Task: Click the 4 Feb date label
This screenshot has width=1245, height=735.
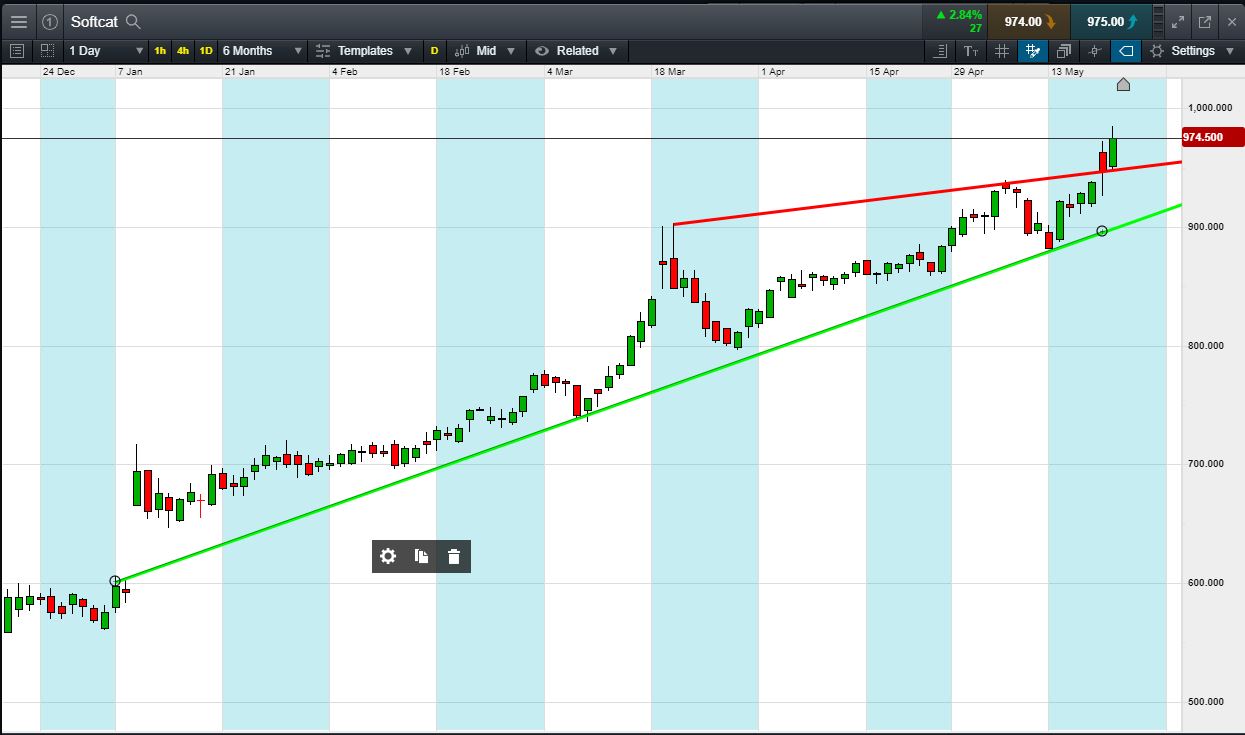Action: pos(344,72)
